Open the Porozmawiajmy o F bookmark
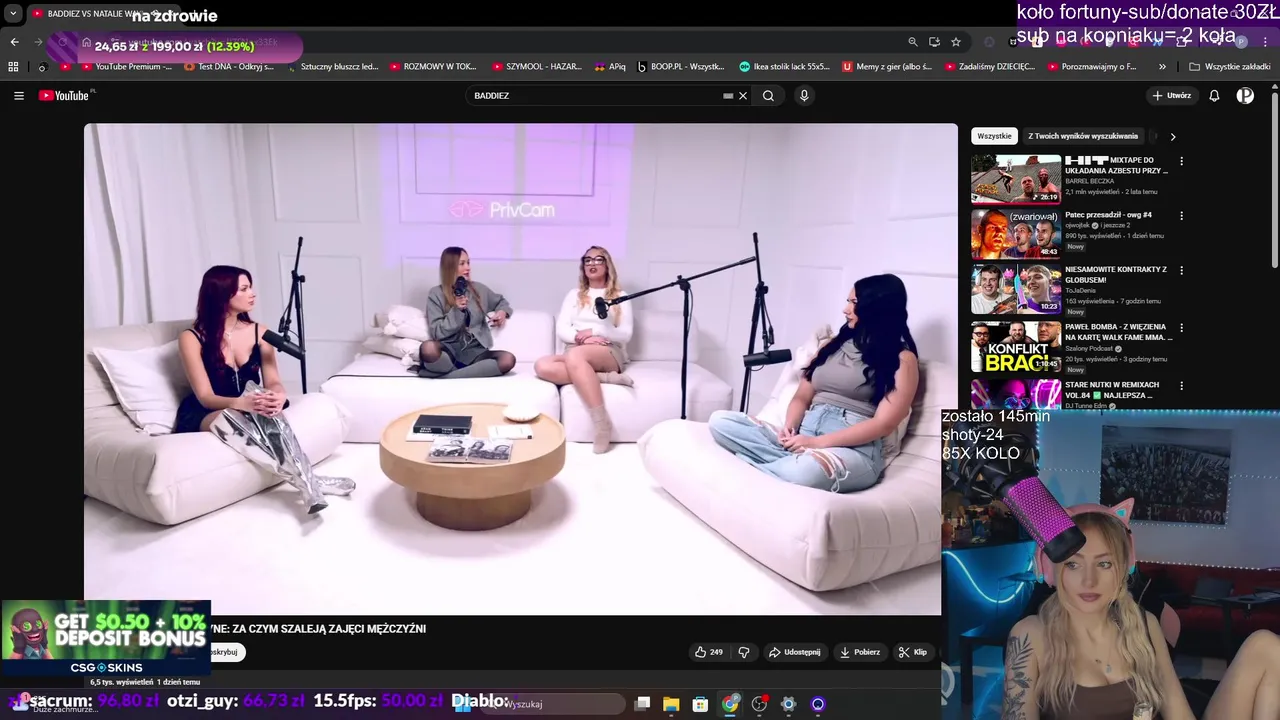1280x720 pixels. pos(1093,67)
